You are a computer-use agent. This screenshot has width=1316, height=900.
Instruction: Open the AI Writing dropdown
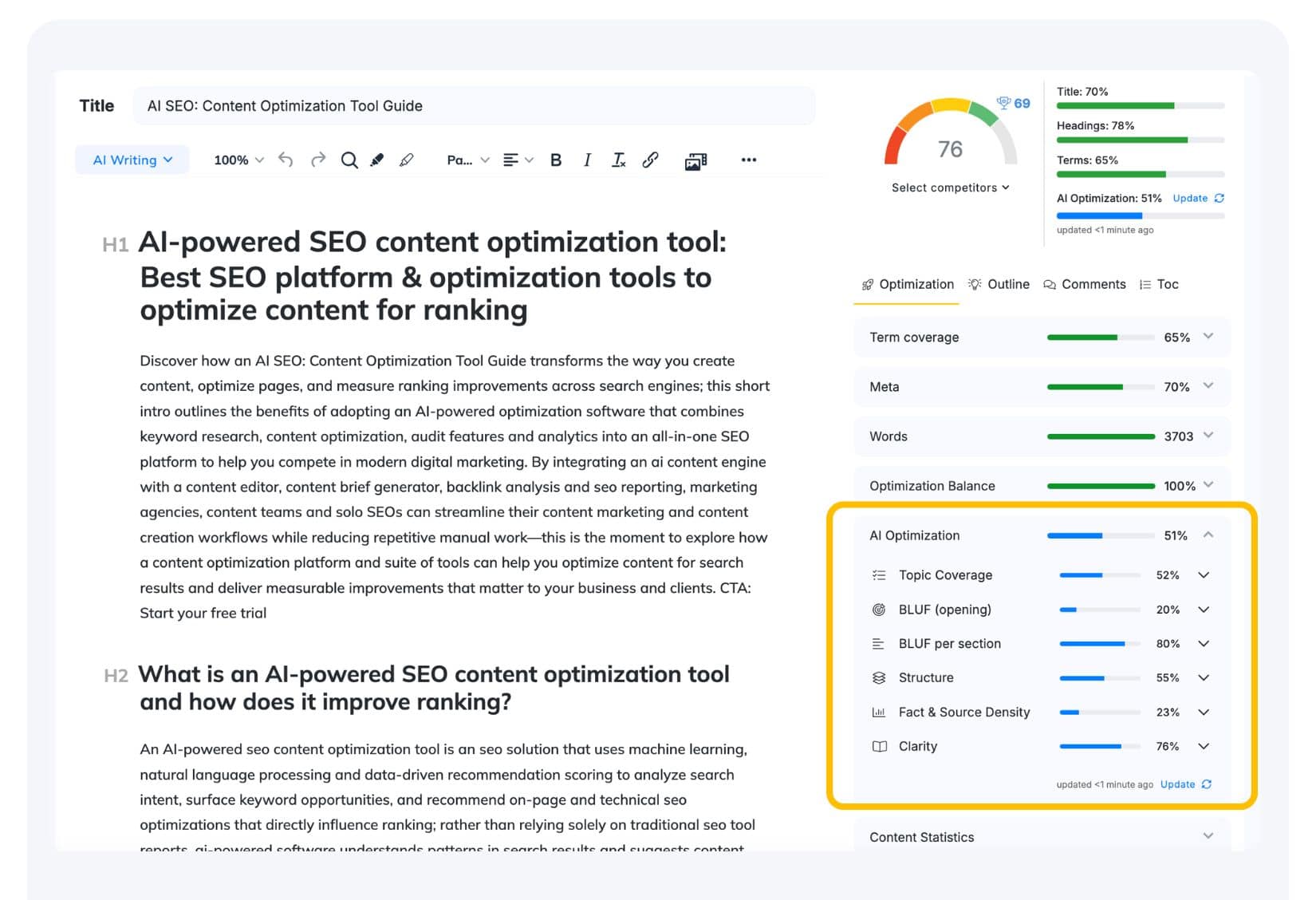click(132, 160)
